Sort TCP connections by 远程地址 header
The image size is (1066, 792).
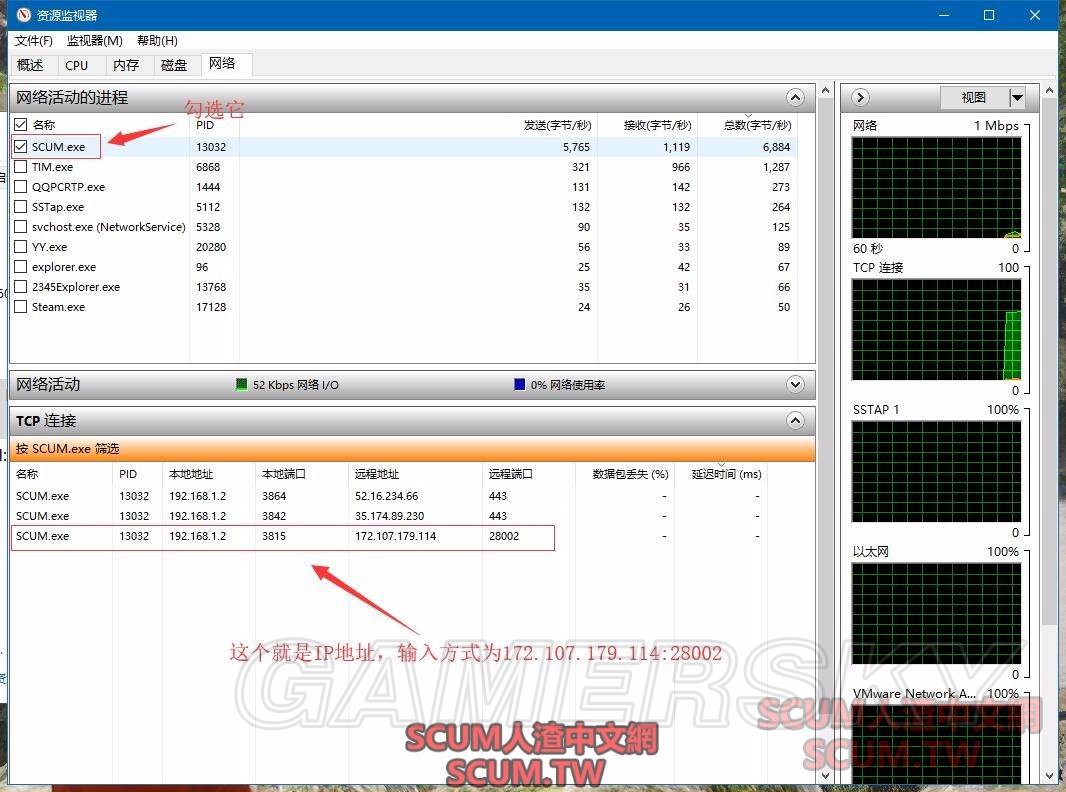click(377, 475)
